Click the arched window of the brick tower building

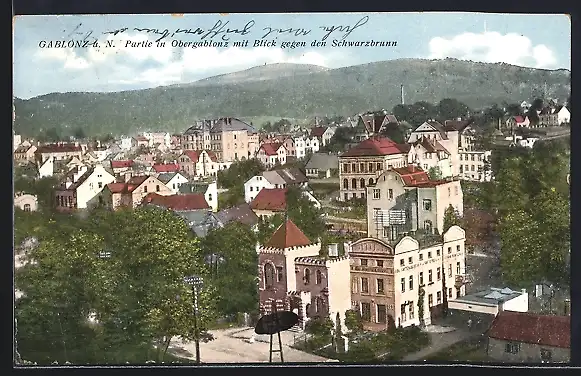pos(269,276)
